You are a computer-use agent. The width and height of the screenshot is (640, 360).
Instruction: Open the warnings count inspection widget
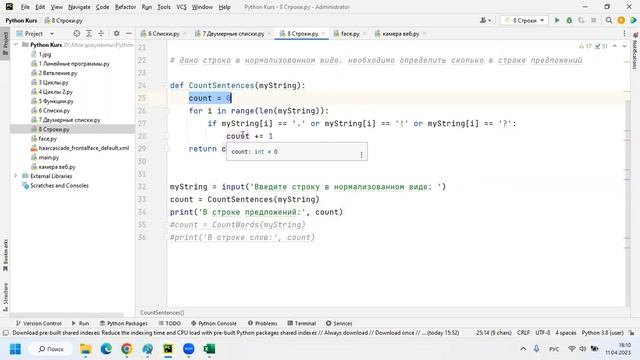coord(593,46)
